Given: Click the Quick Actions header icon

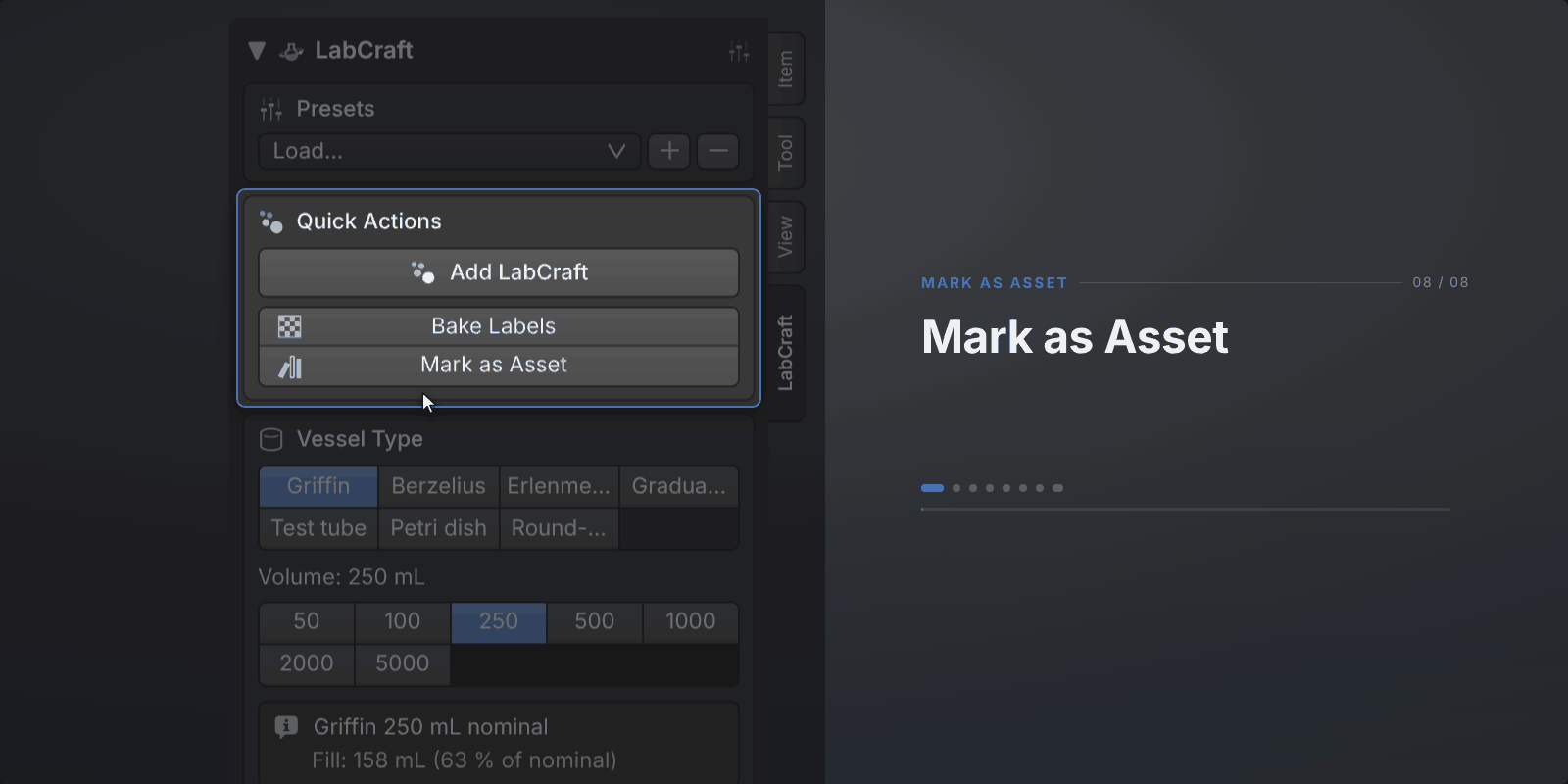Looking at the screenshot, I should coord(271,221).
